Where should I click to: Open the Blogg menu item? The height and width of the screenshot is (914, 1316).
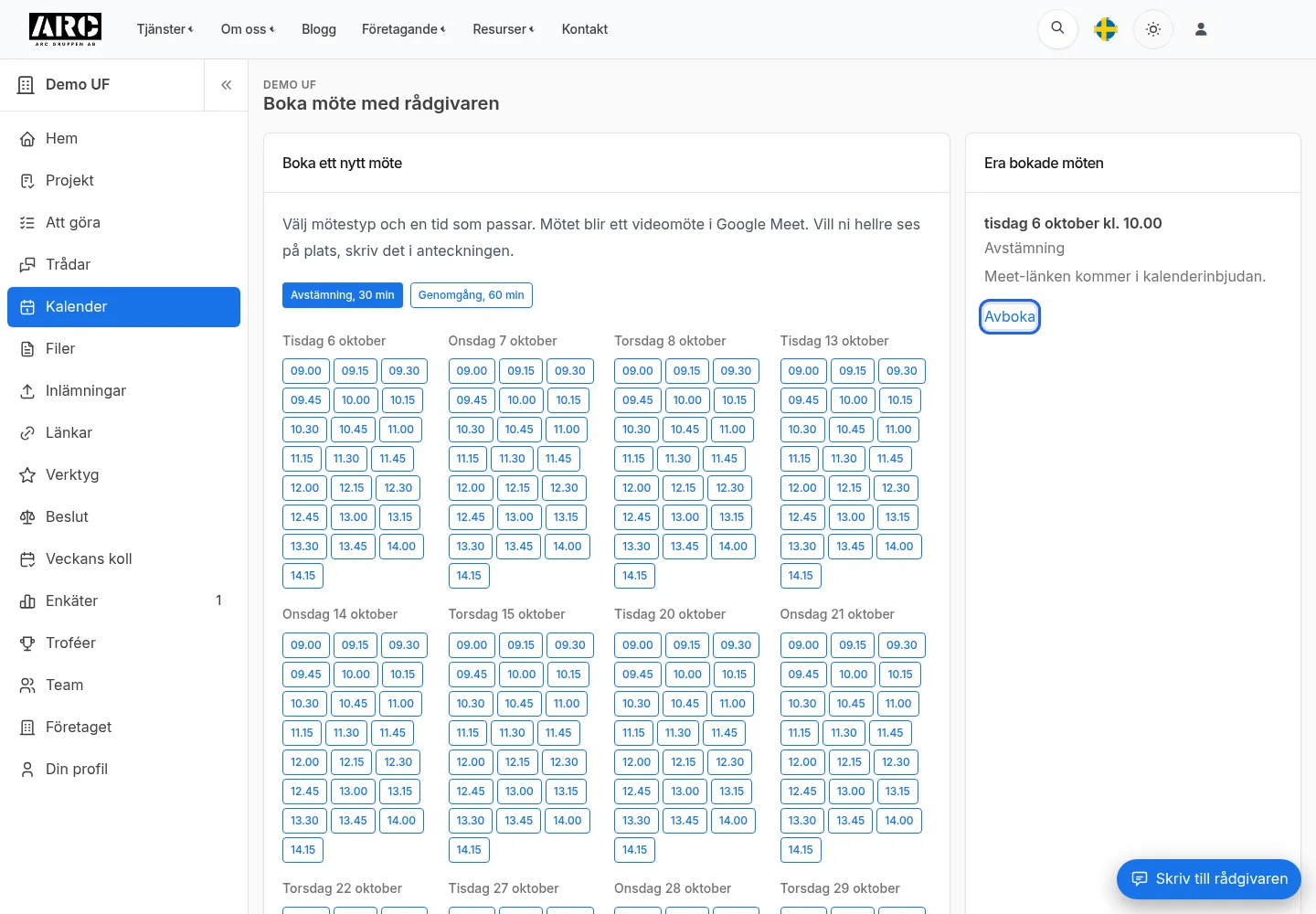pyautogui.click(x=319, y=29)
